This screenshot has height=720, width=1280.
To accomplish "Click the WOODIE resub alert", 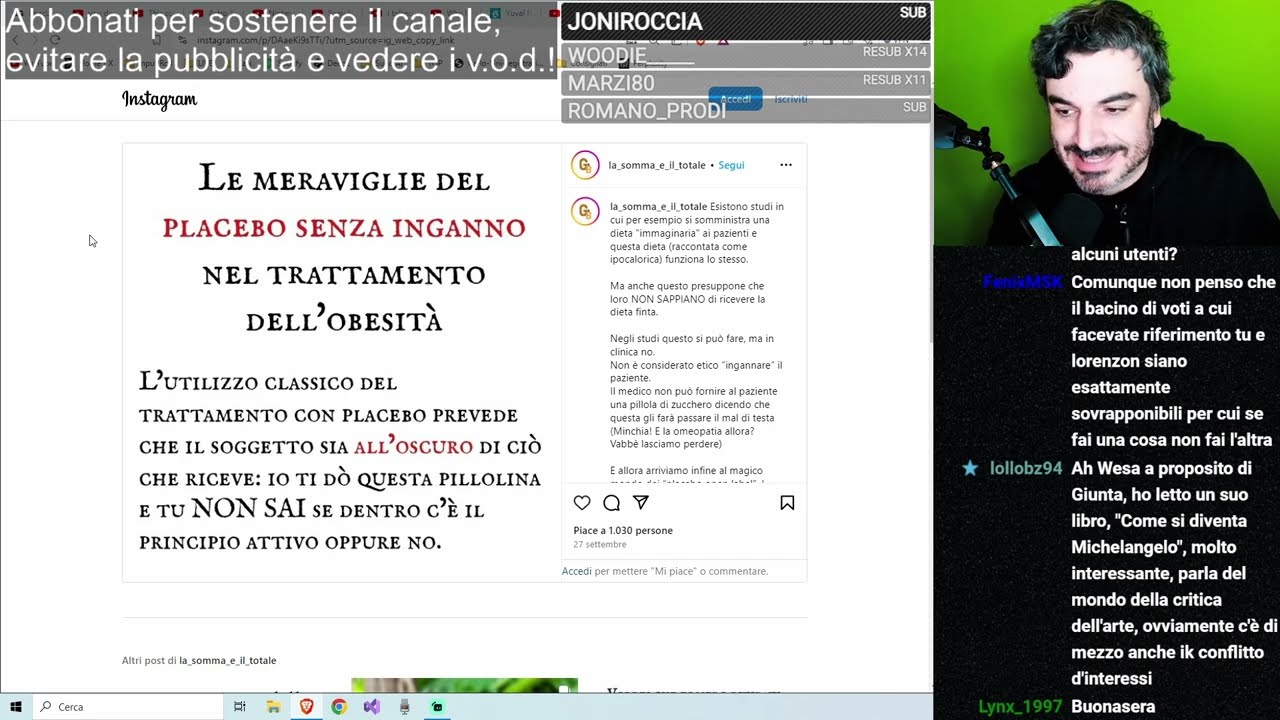I will click(x=746, y=54).
